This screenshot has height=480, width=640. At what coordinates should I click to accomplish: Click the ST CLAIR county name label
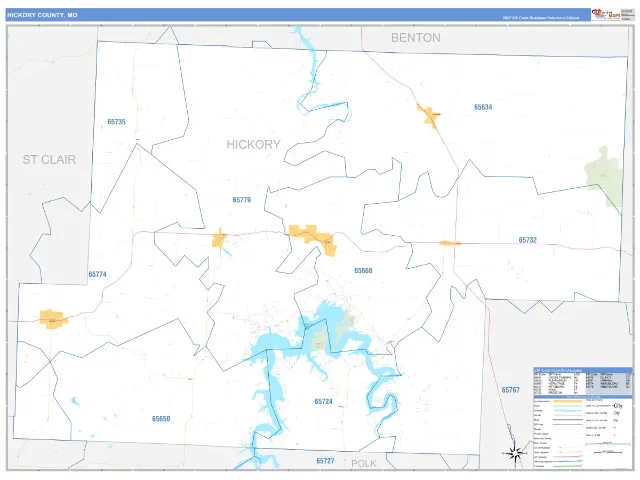(x=49, y=160)
